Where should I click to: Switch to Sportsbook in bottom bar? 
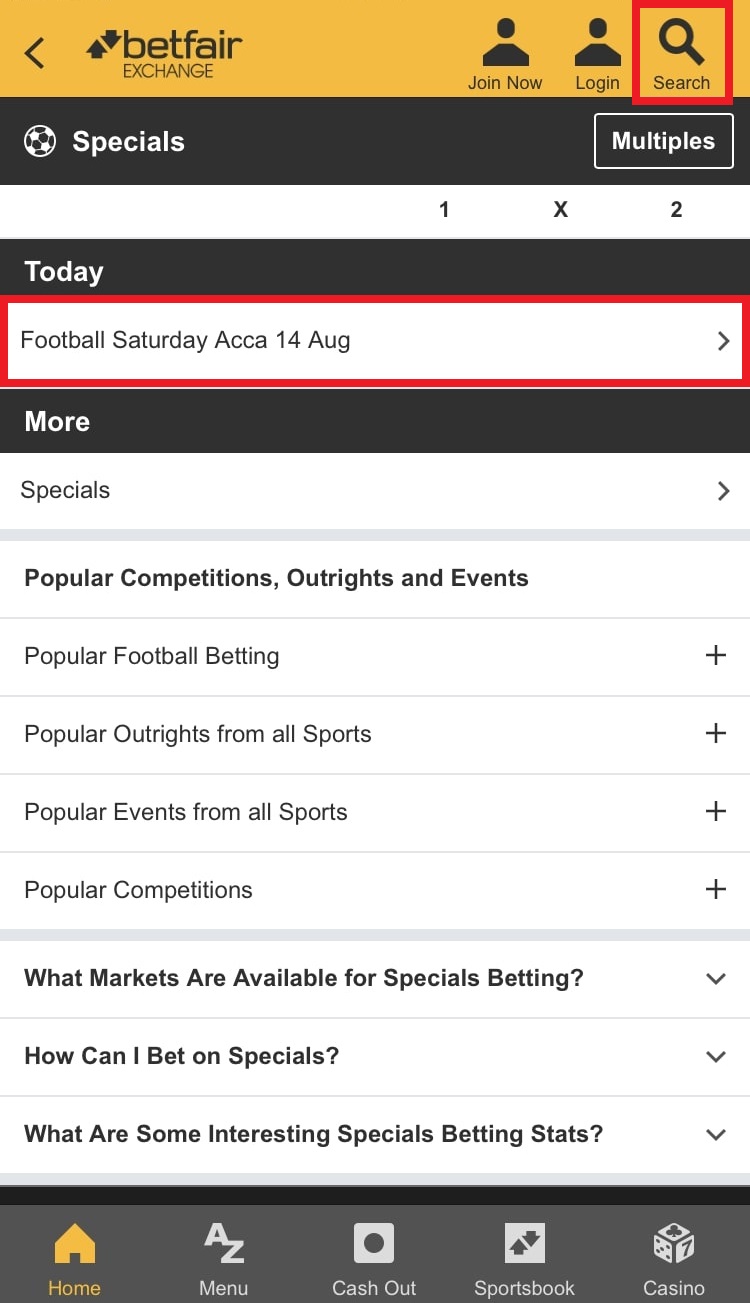point(524,1244)
